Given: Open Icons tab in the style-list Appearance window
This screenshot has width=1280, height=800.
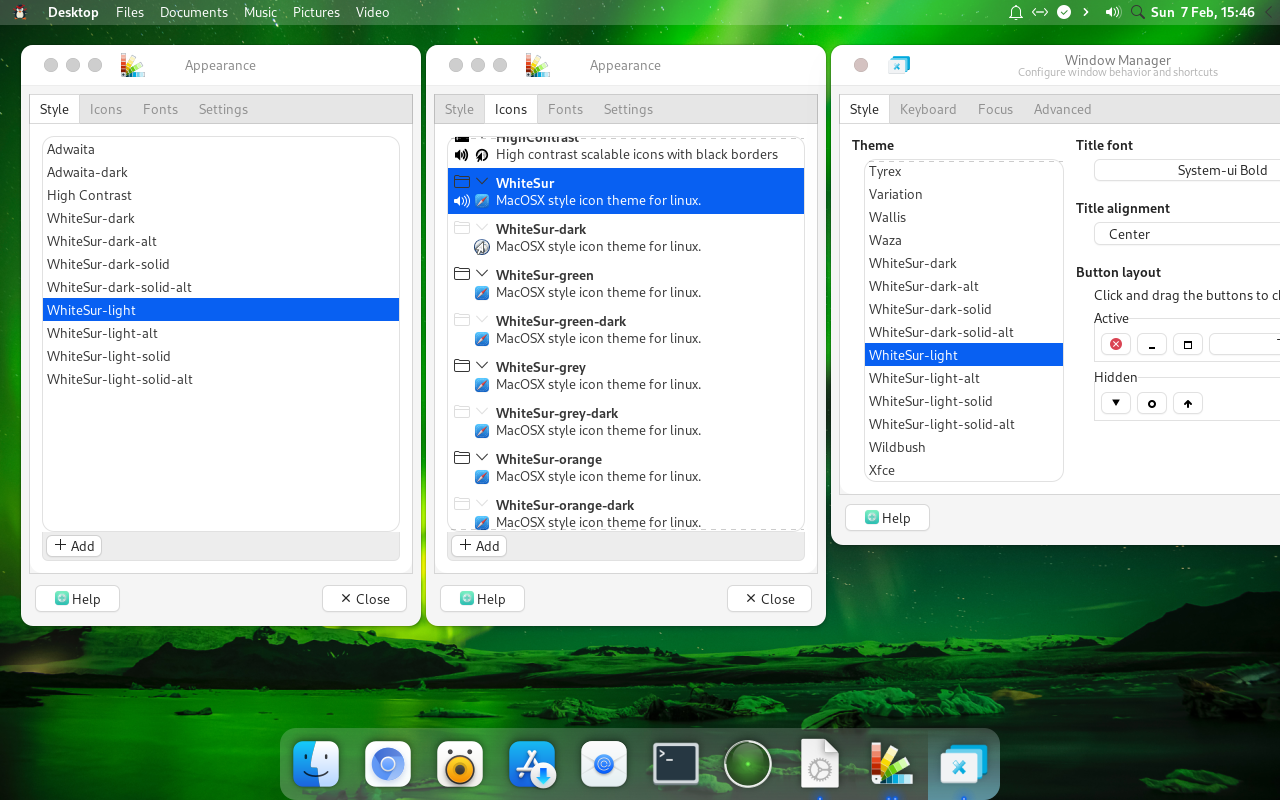Looking at the screenshot, I should pyautogui.click(x=106, y=109).
